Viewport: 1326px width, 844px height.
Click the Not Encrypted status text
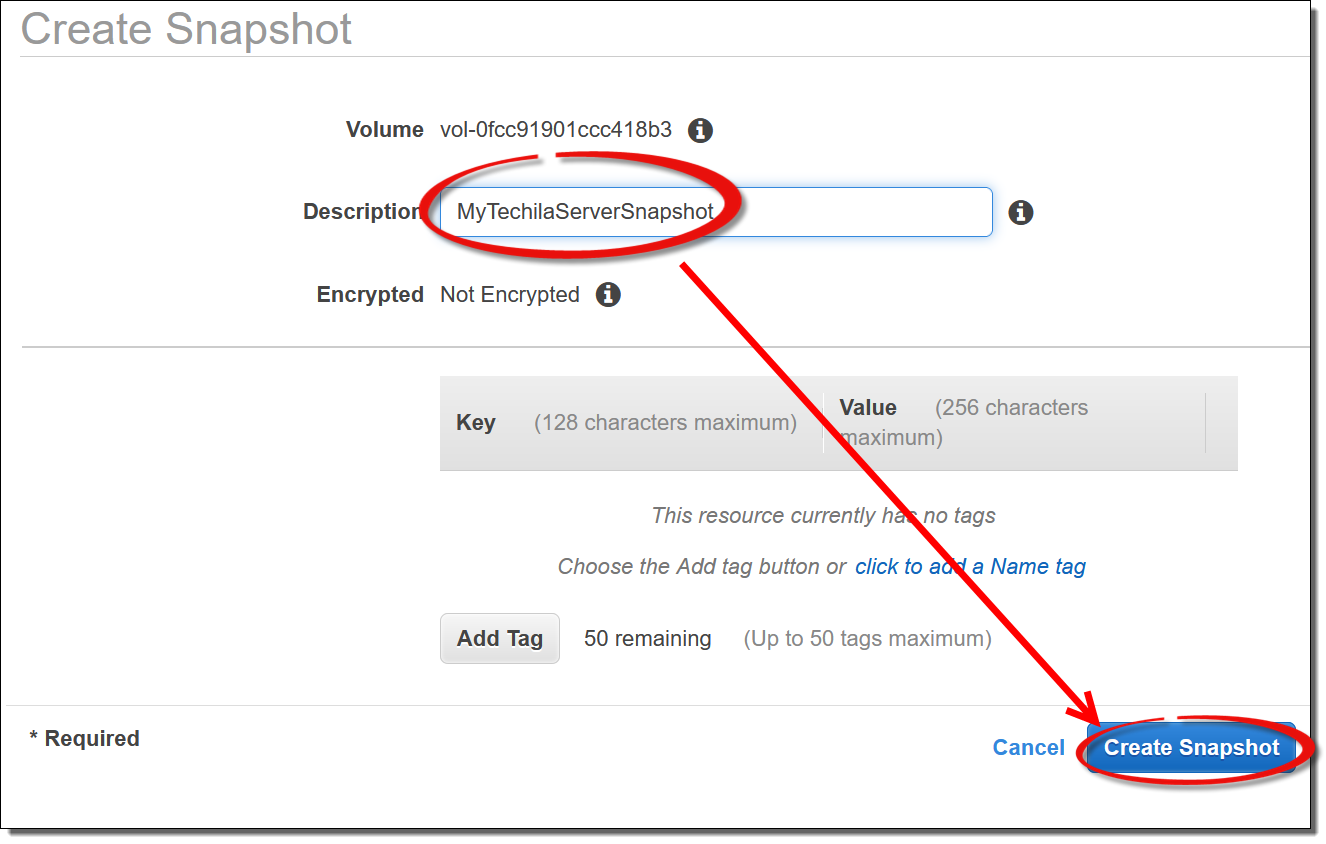(x=510, y=295)
